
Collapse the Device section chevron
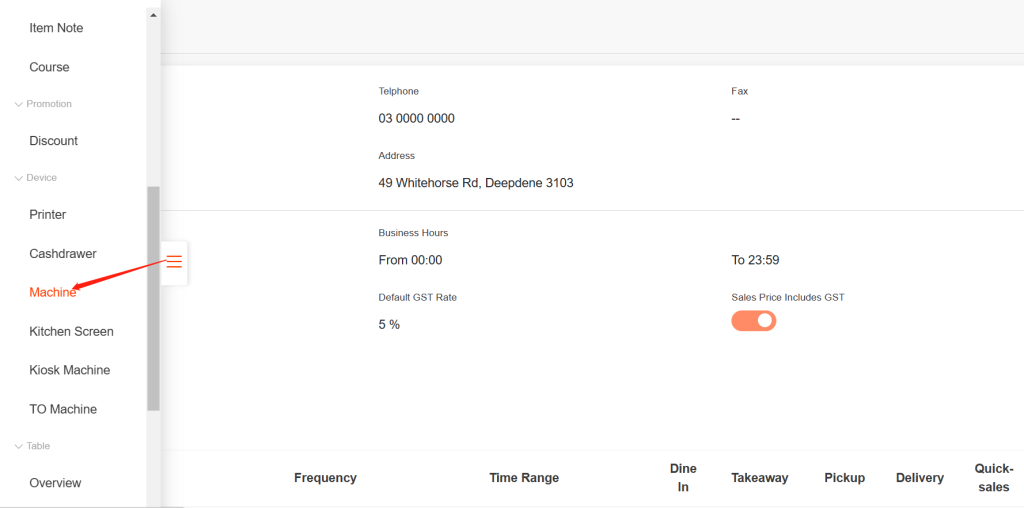[x=18, y=178]
